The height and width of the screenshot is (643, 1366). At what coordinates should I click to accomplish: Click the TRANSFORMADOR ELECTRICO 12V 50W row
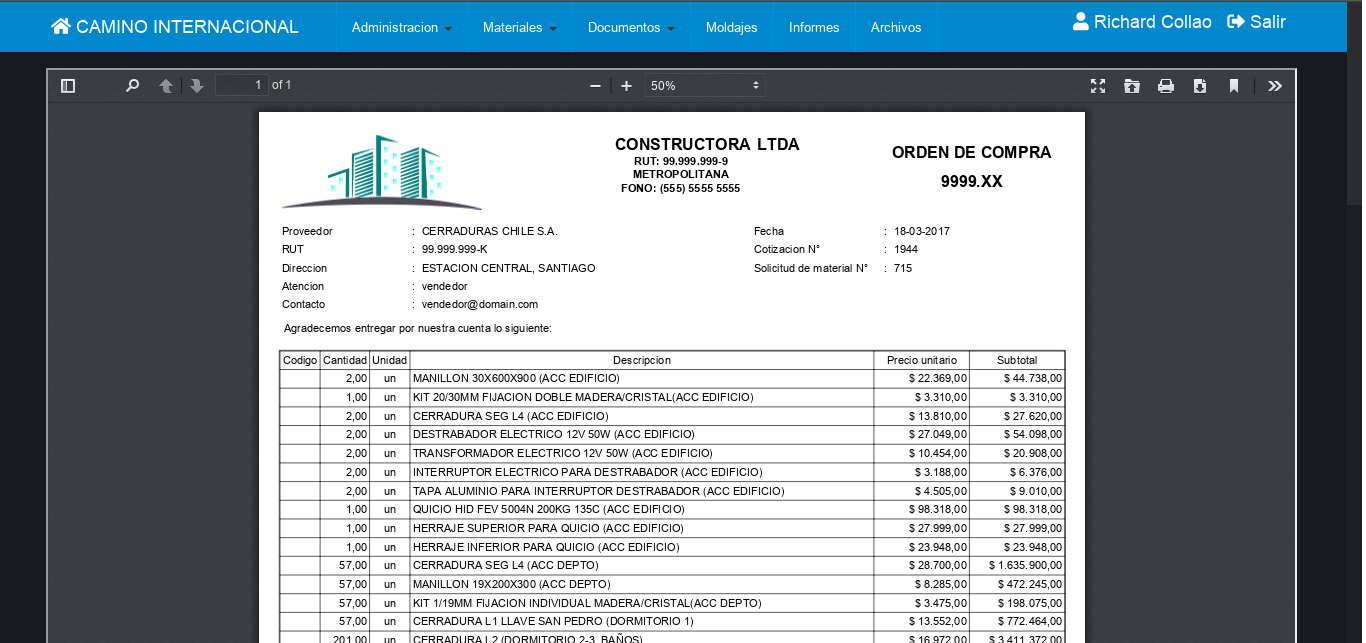(x=672, y=453)
